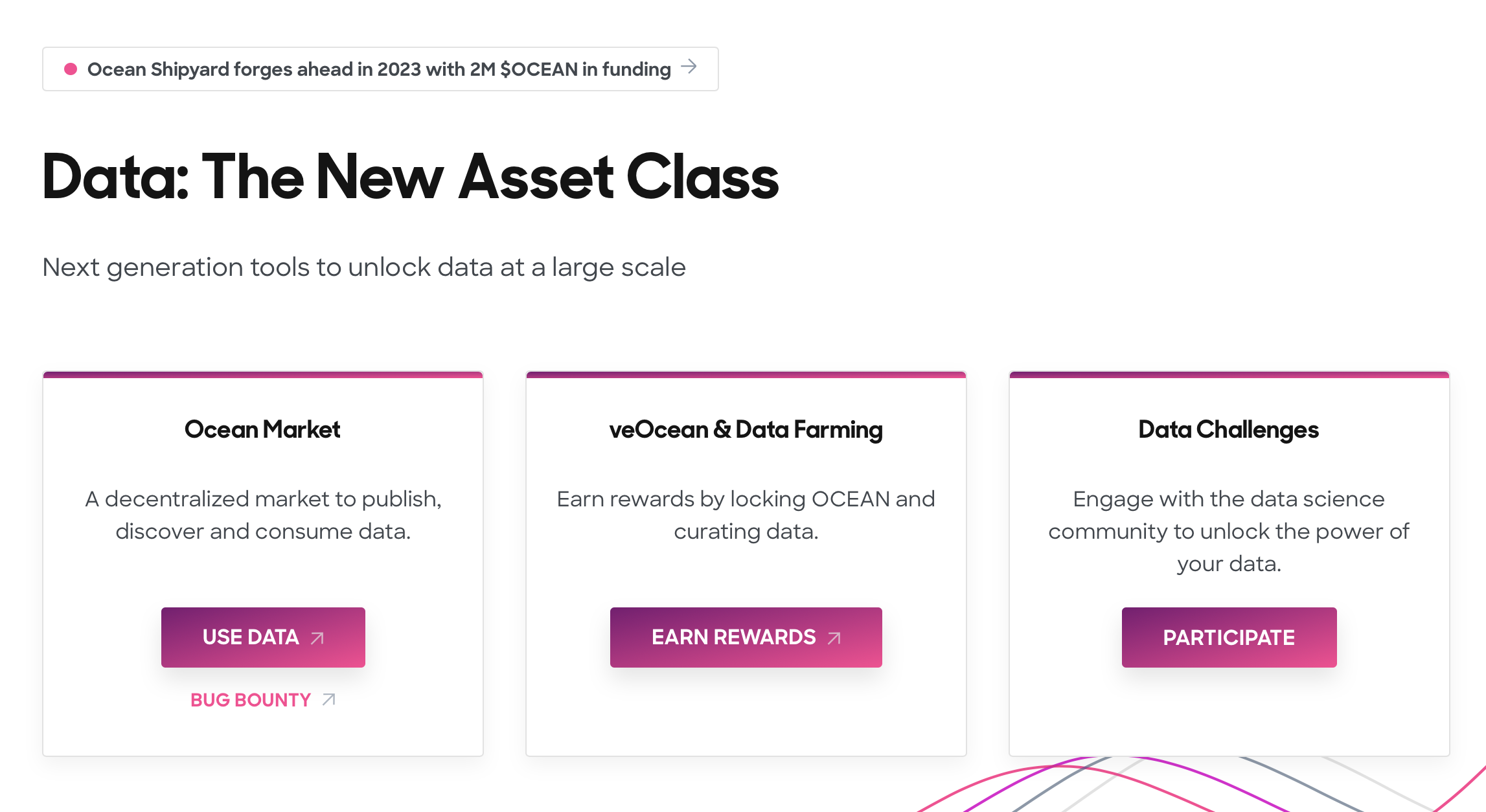Click the arrow icon beside BUG BOUNTY

[329, 699]
